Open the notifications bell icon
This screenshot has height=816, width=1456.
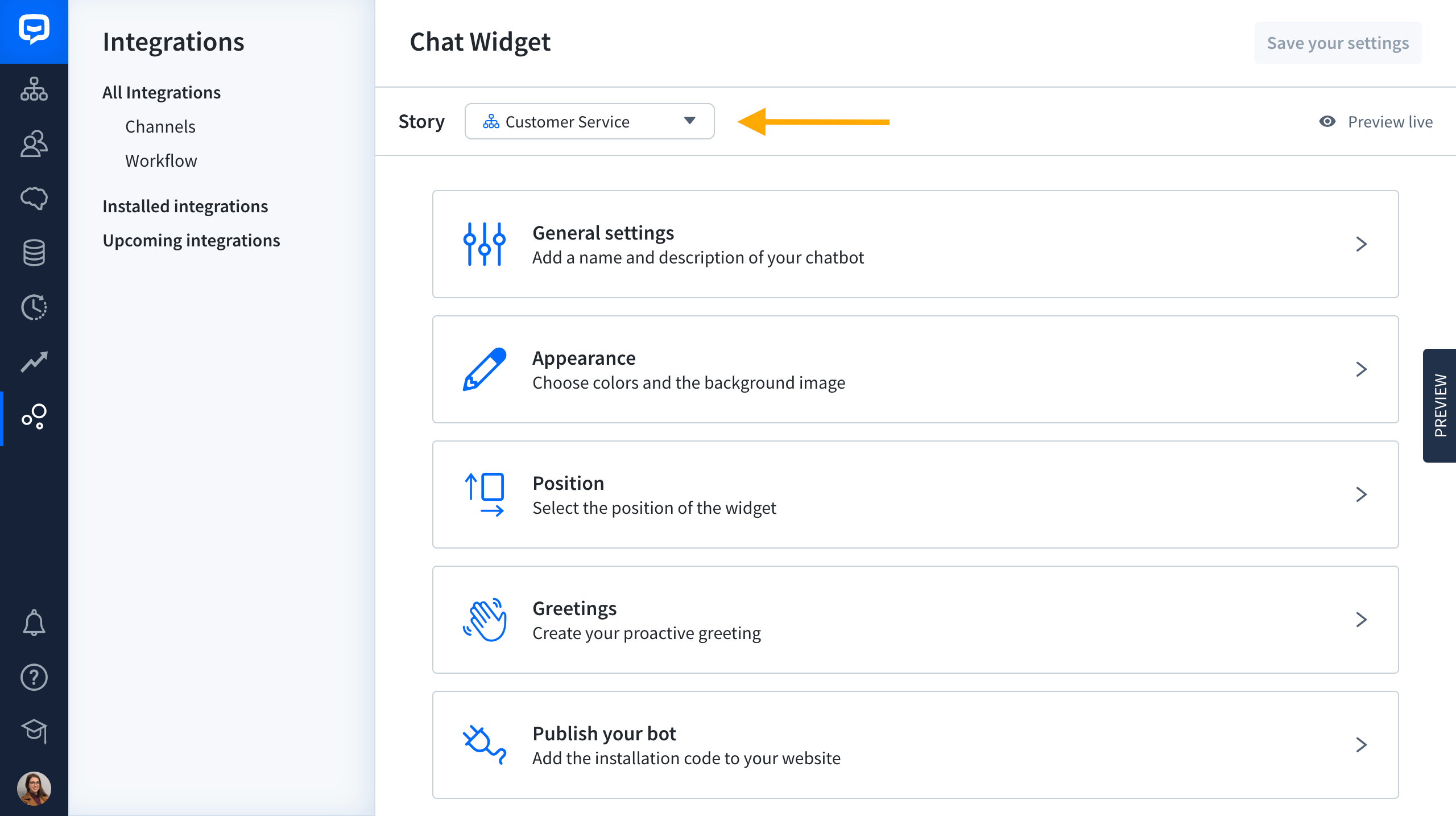tap(34, 623)
